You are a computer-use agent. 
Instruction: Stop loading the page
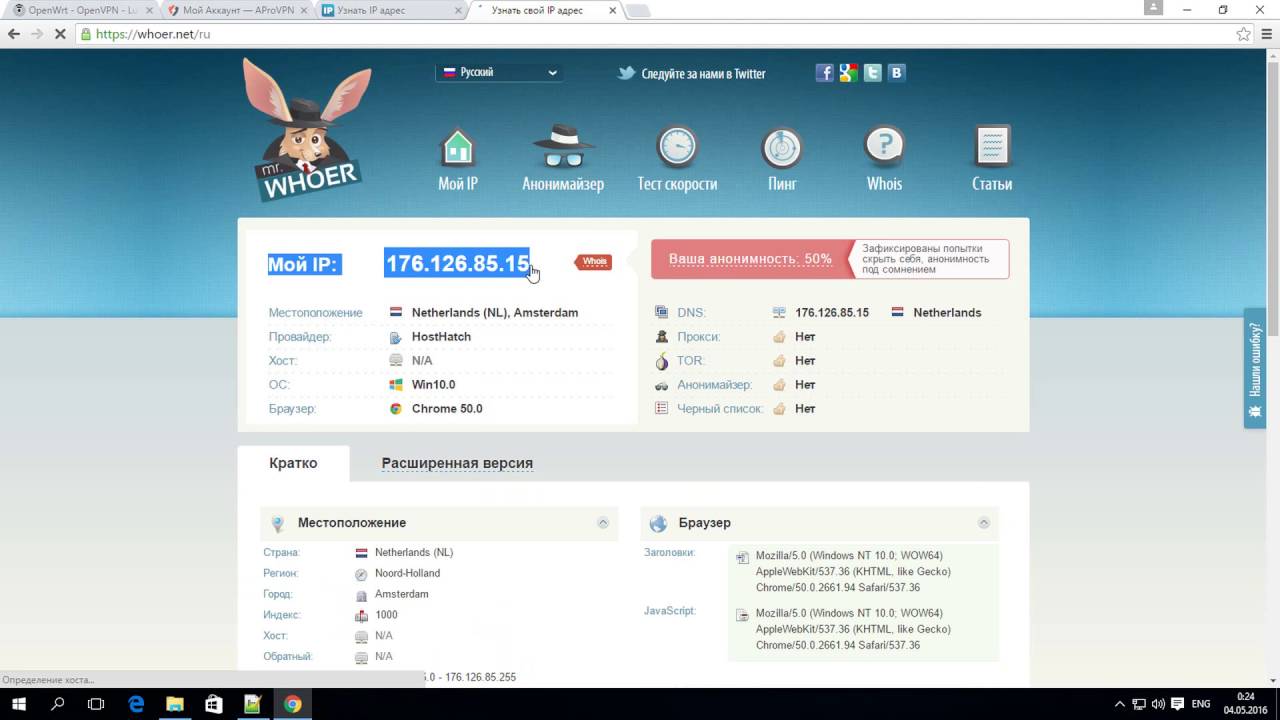point(60,34)
